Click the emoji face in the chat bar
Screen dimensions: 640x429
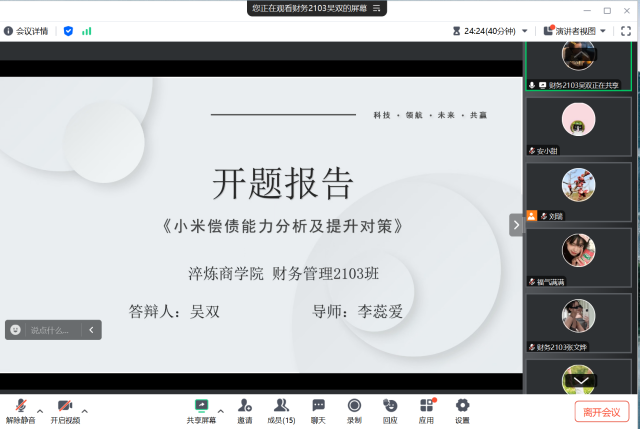point(16,330)
